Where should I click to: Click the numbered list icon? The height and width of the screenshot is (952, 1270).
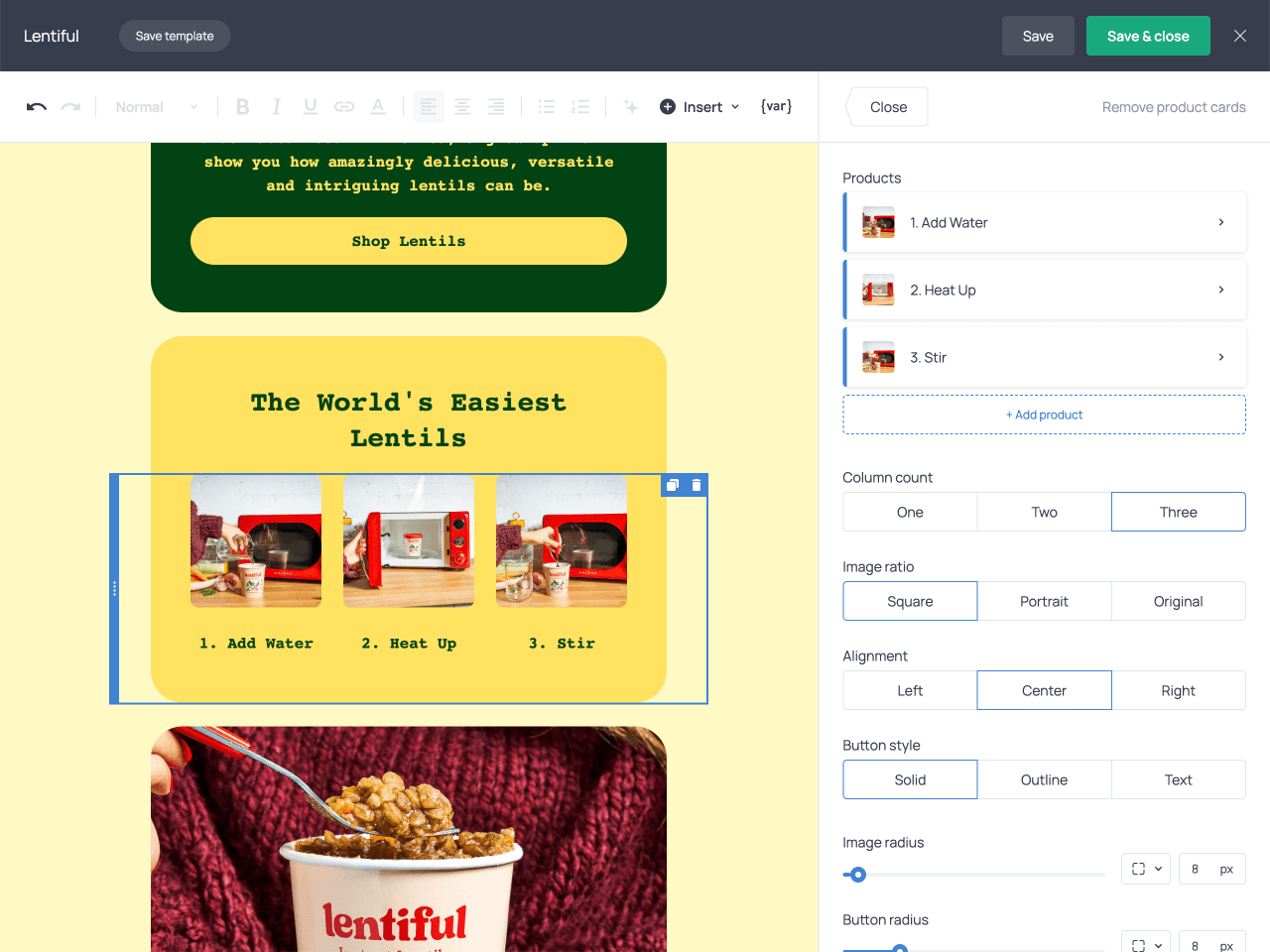pos(580,107)
